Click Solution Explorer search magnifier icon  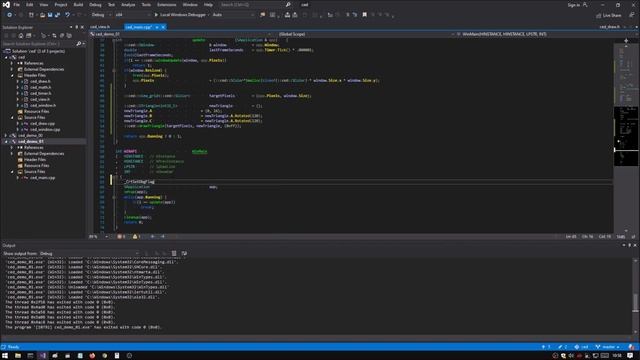[79, 44]
